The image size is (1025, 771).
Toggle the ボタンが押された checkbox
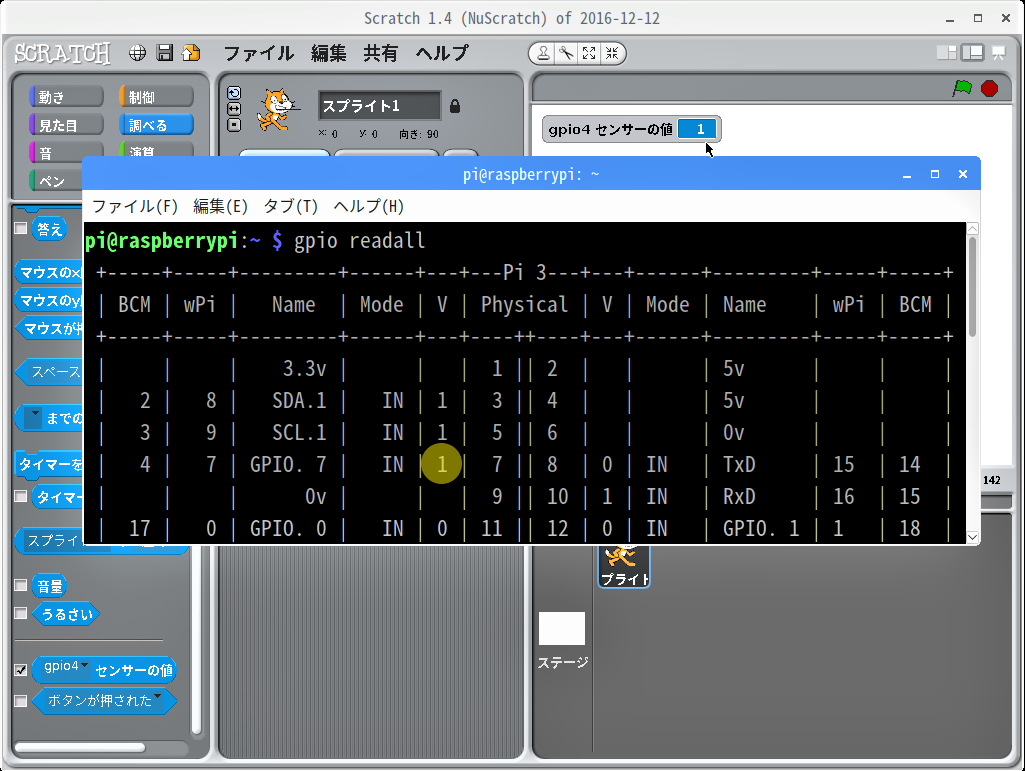21,700
